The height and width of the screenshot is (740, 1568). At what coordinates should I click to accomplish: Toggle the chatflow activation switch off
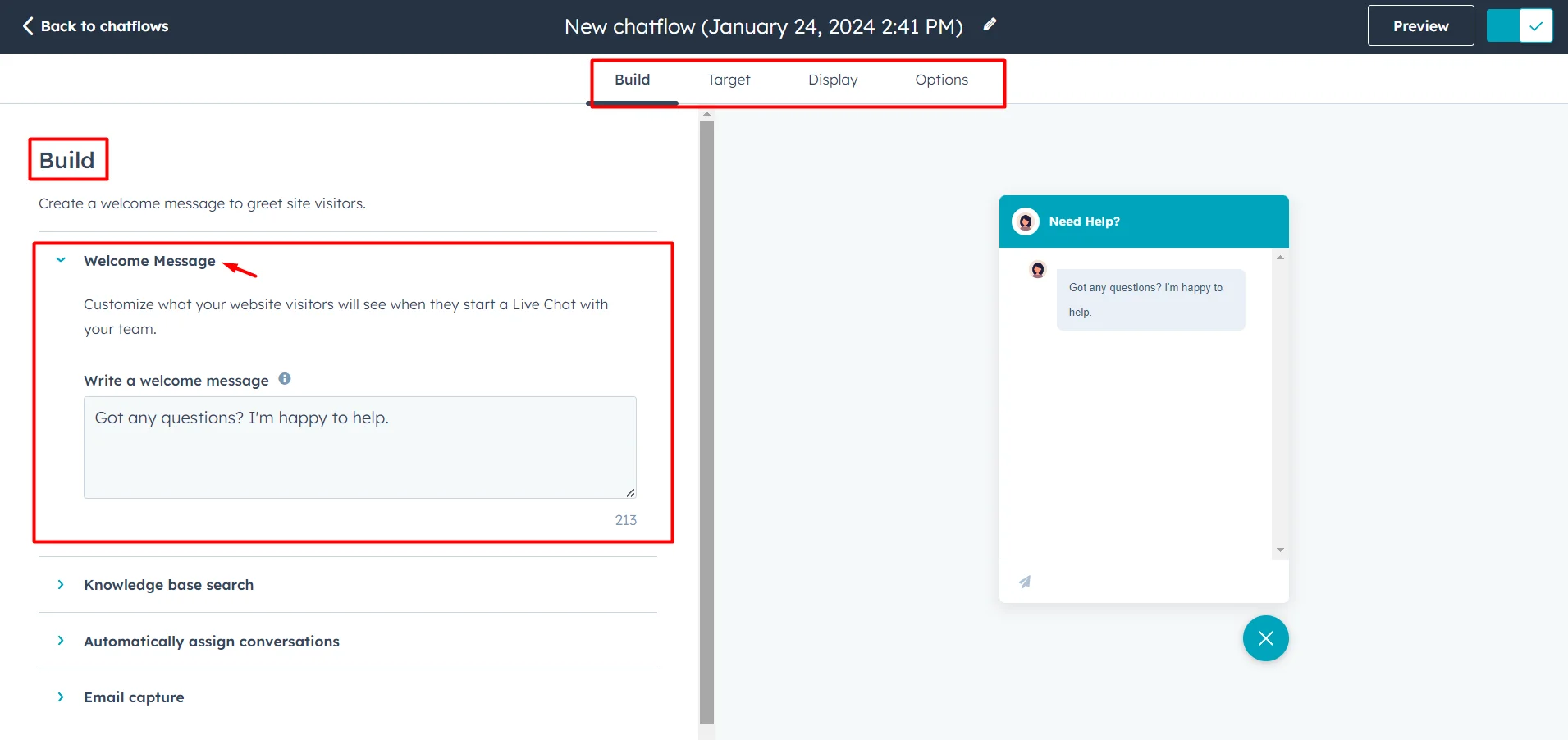pos(1519,25)
